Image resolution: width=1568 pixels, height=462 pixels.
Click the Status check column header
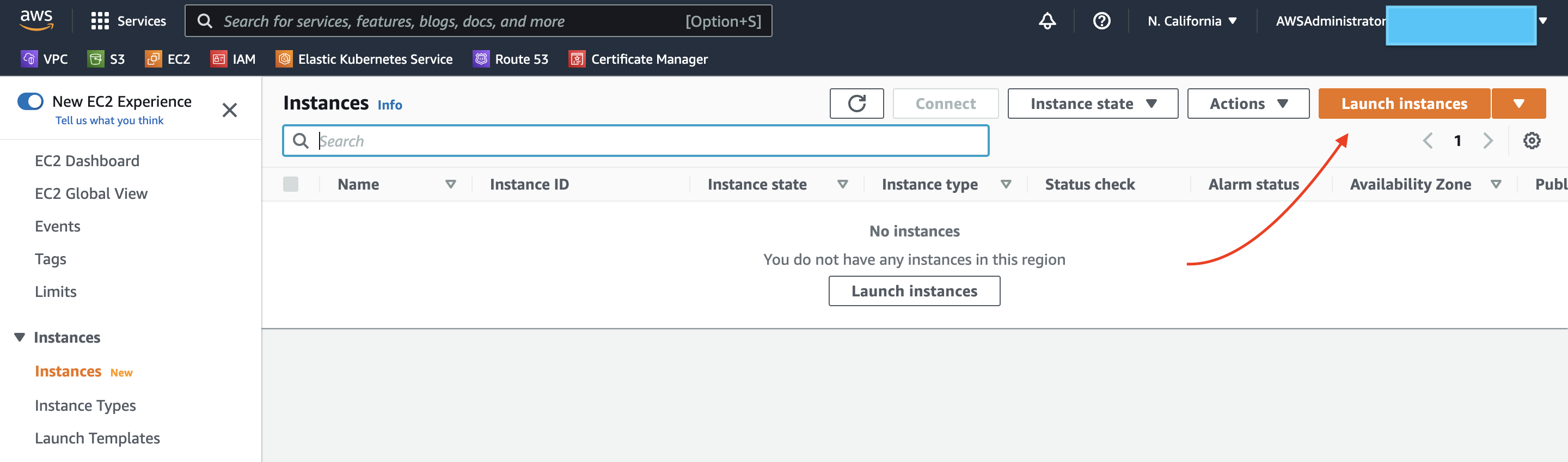click(x=1089, y=184)
